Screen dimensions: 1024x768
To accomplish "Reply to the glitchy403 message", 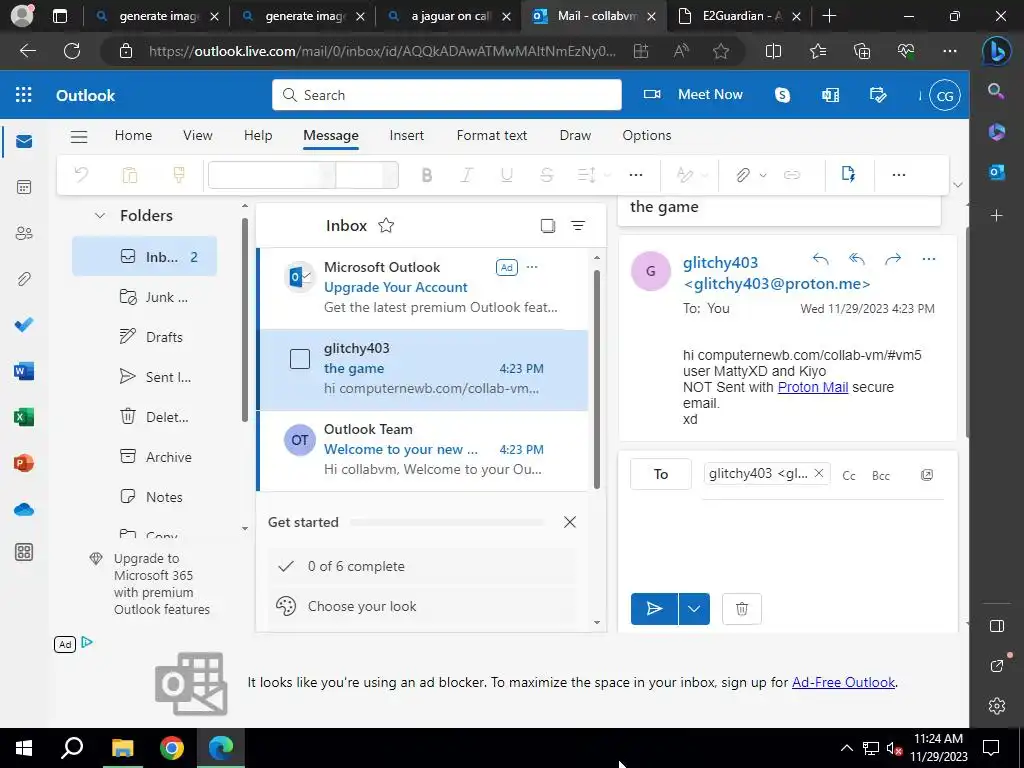I will pyautogui.click(x=821, y=259).
